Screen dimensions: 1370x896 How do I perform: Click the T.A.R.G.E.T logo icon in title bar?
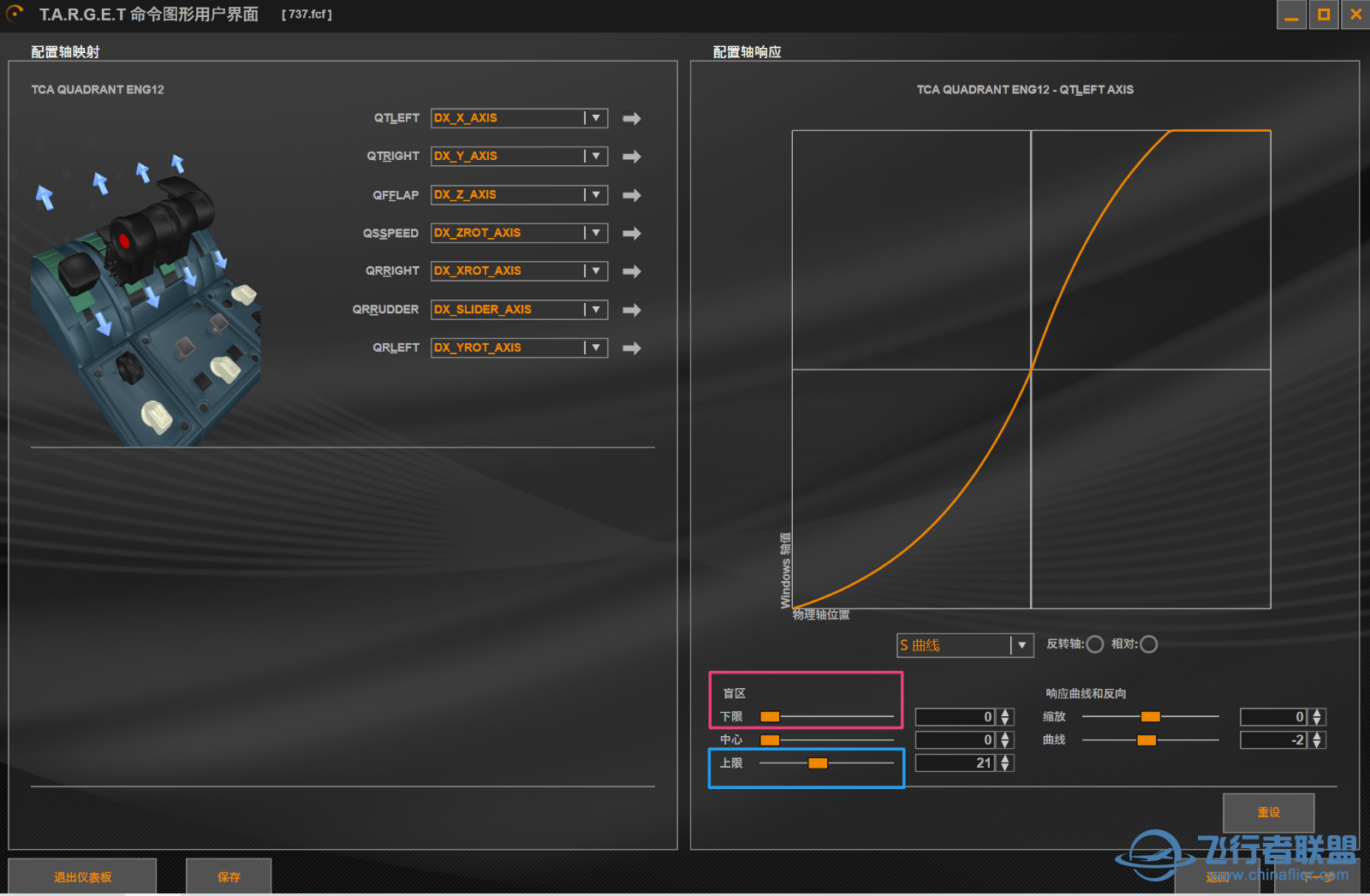15,14
